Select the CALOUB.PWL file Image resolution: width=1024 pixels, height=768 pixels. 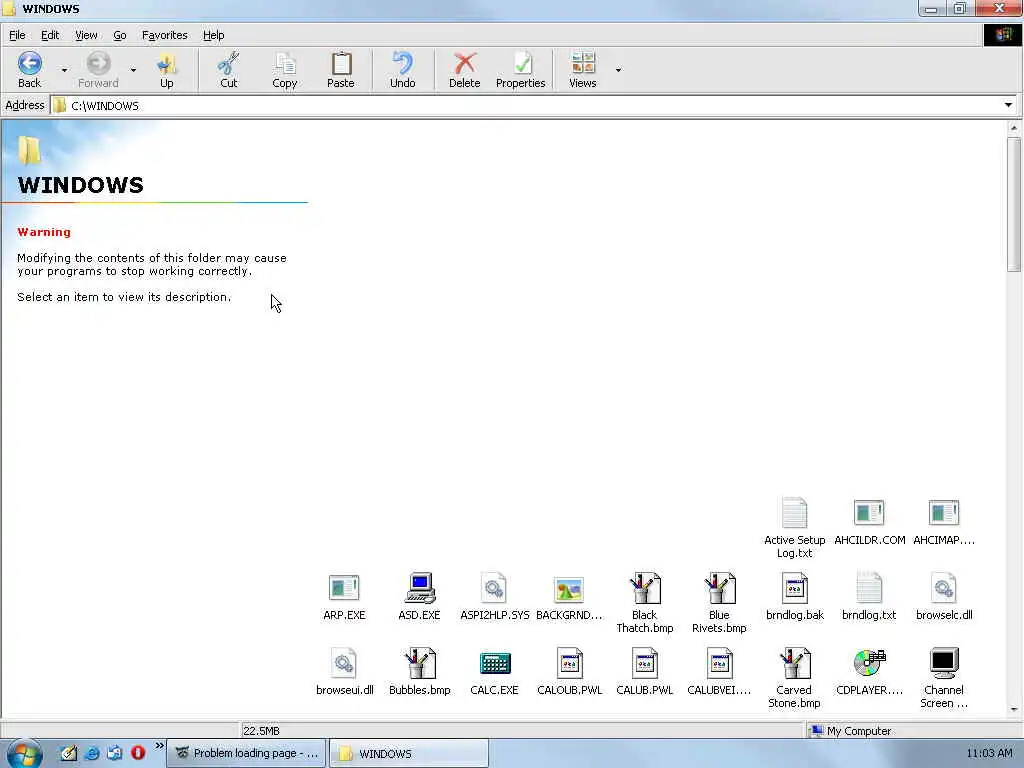[569, 672]
